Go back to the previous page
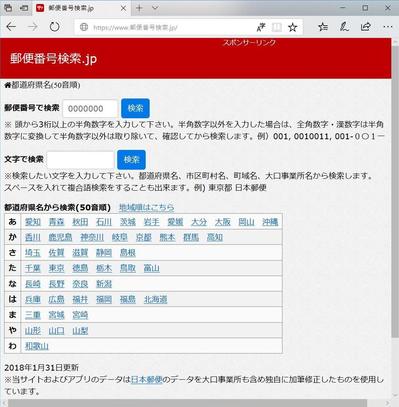 click(x=11, y=27)
